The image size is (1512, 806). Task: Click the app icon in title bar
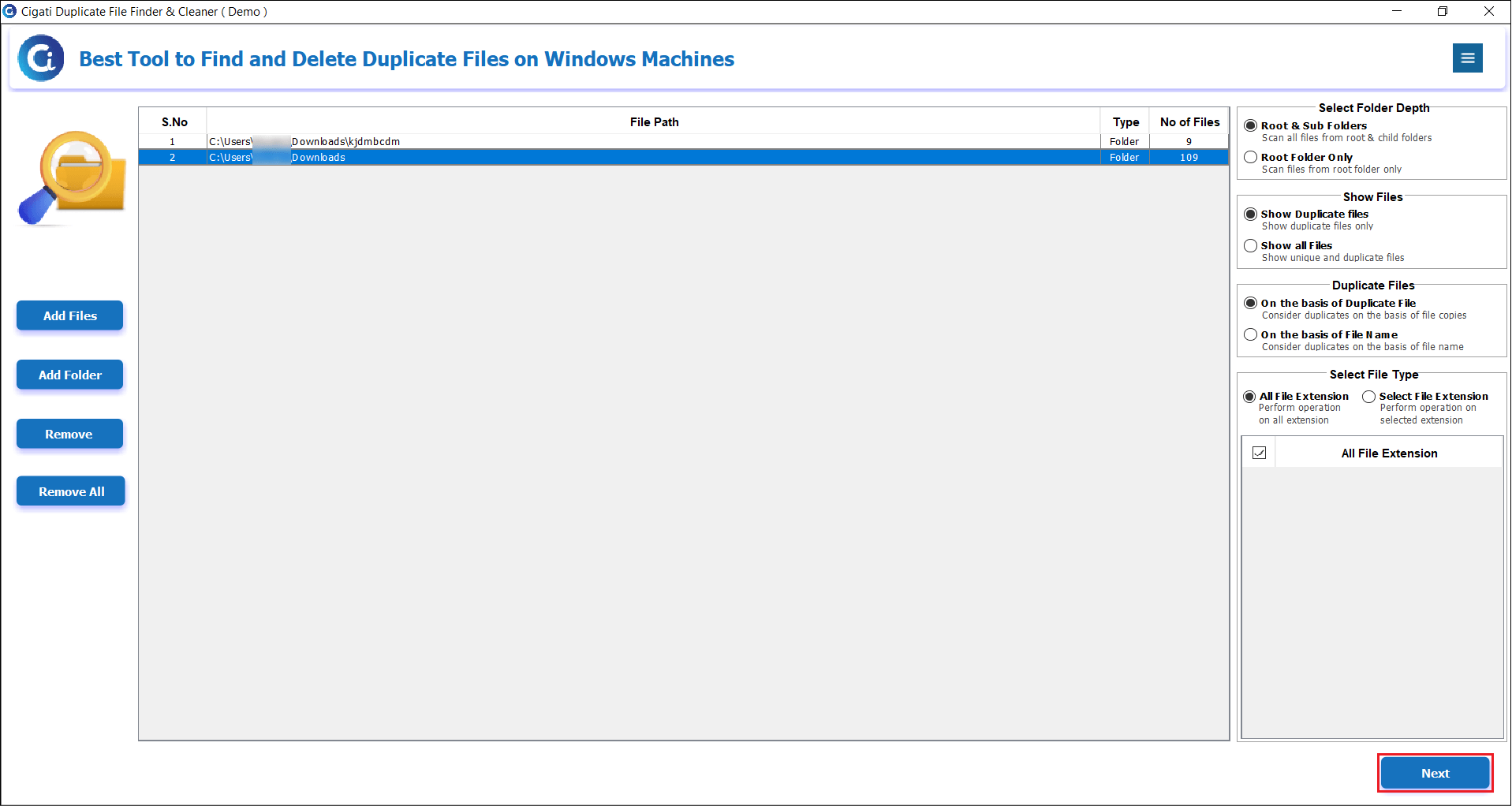coord(9,11)
